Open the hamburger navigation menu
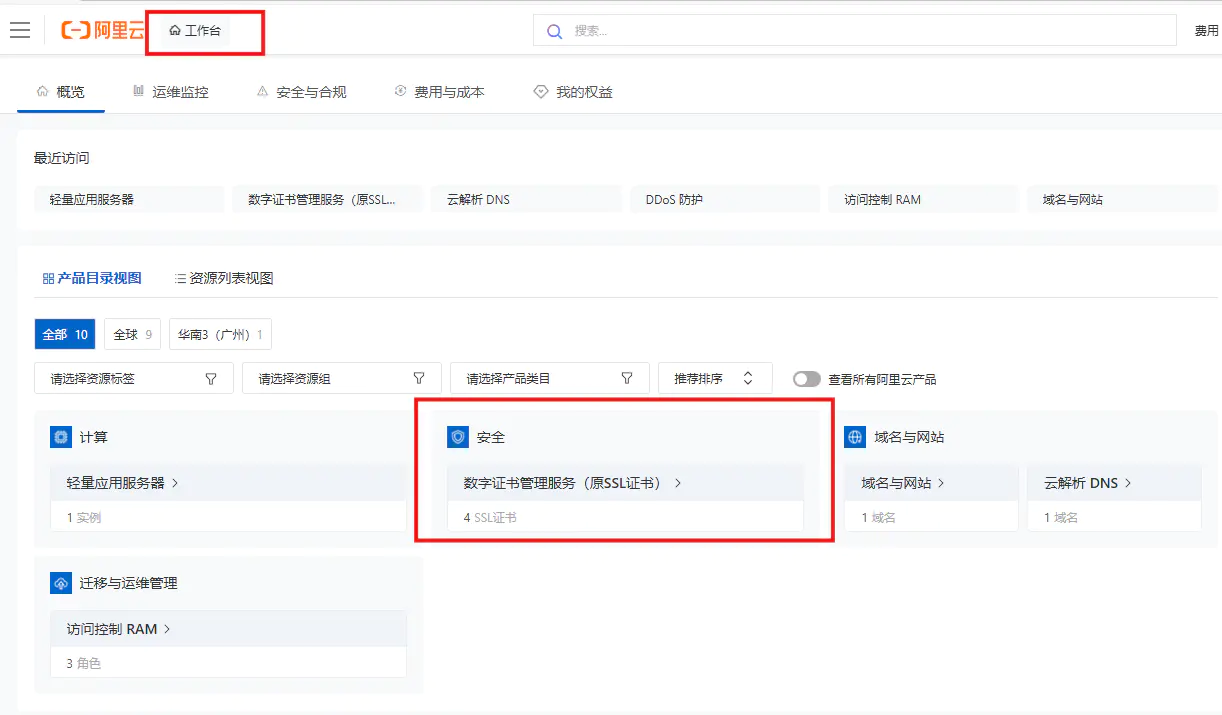 click(x=20, y=30)
